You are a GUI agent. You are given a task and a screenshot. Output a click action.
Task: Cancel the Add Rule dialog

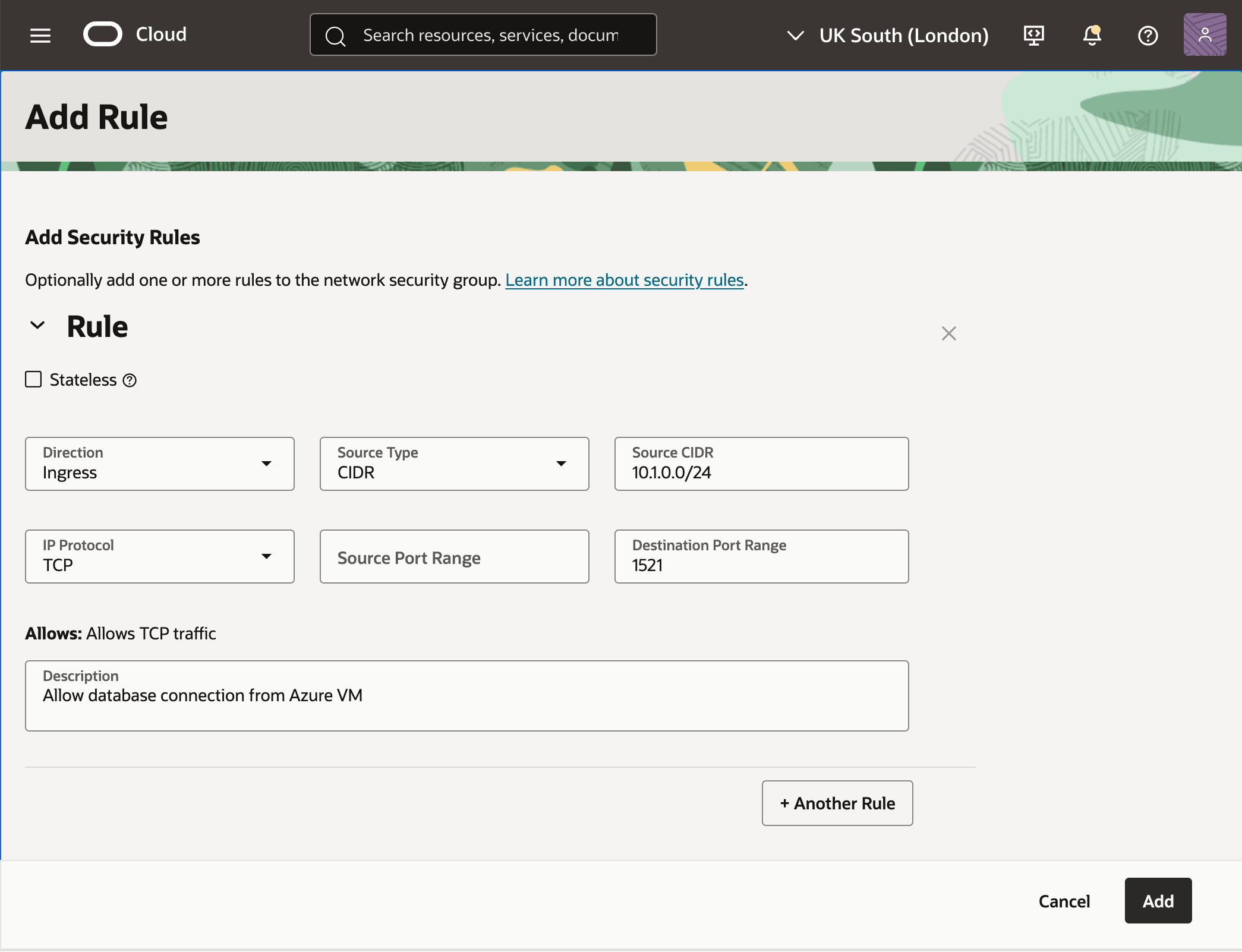(x=1064, y=901)
